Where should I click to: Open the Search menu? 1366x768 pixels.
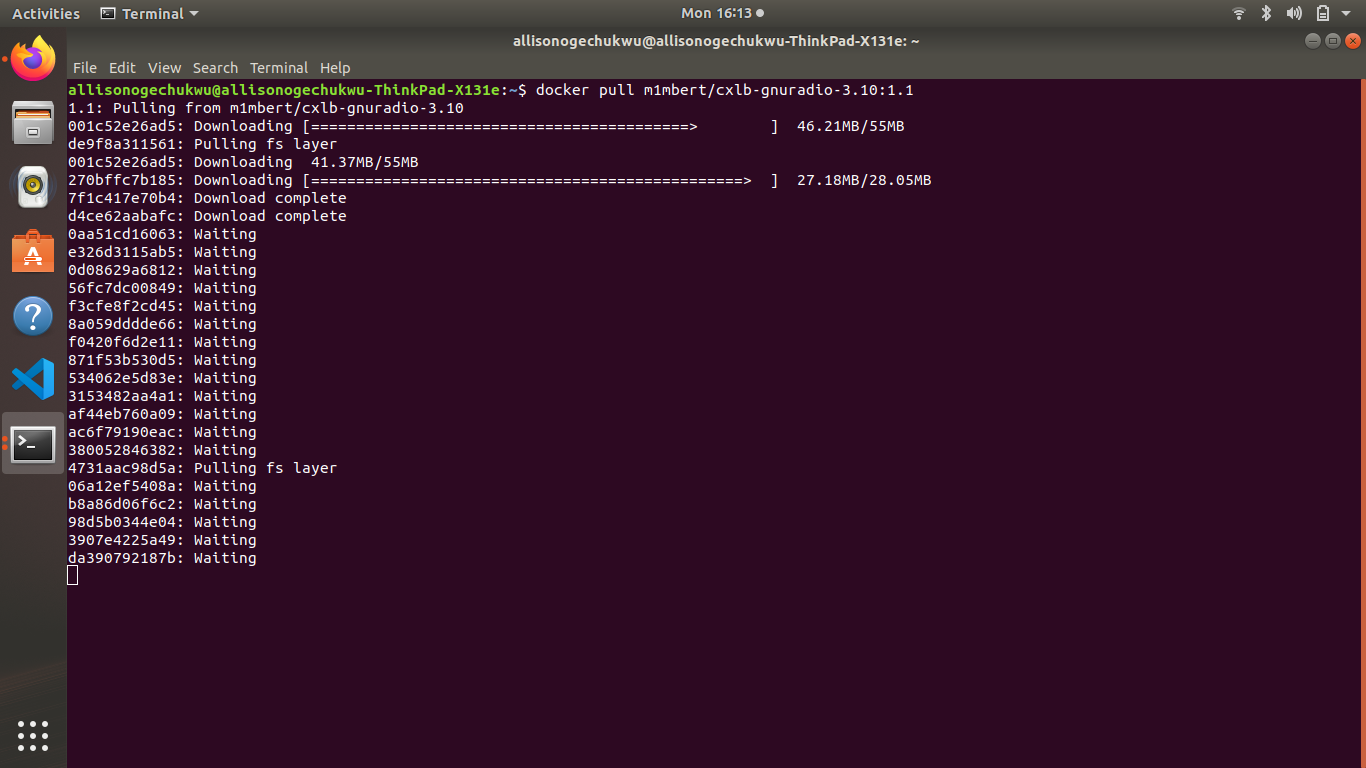215,68
